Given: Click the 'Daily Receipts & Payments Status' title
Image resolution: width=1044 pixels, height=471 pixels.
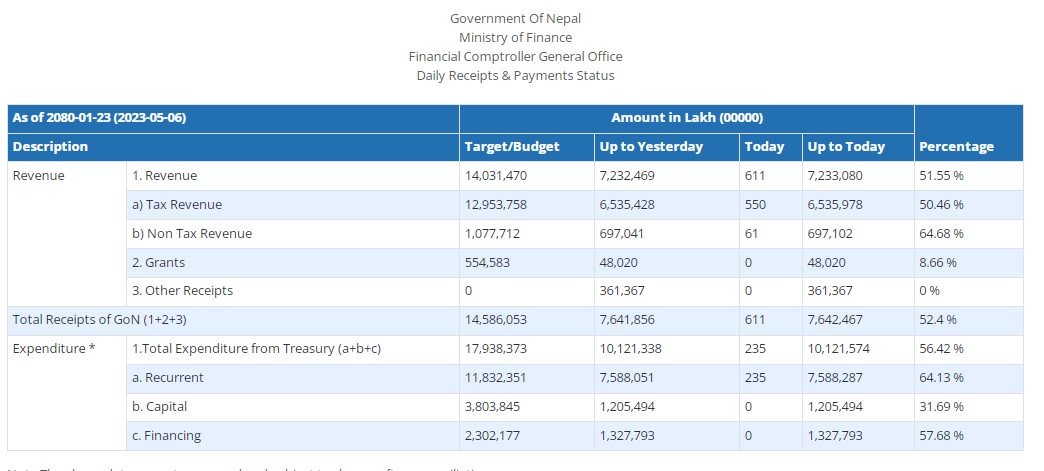Looking at the screenshot, I should 515,76.
